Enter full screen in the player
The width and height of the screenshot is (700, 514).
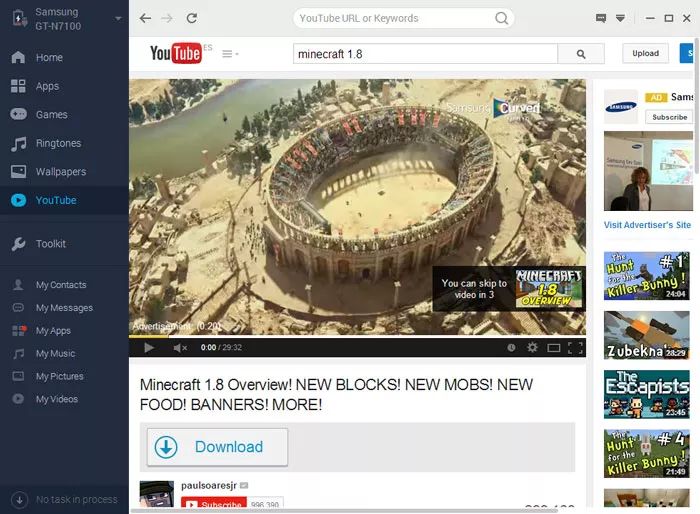[x=575, y=347]
